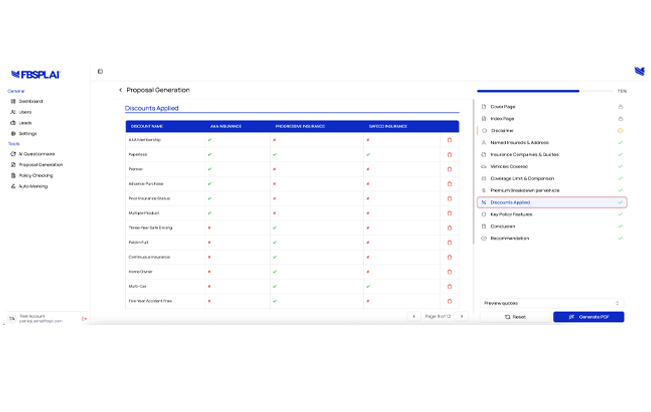
Task: Click the FBSPL AI logo in sidebar
Action: pos(36,75)
